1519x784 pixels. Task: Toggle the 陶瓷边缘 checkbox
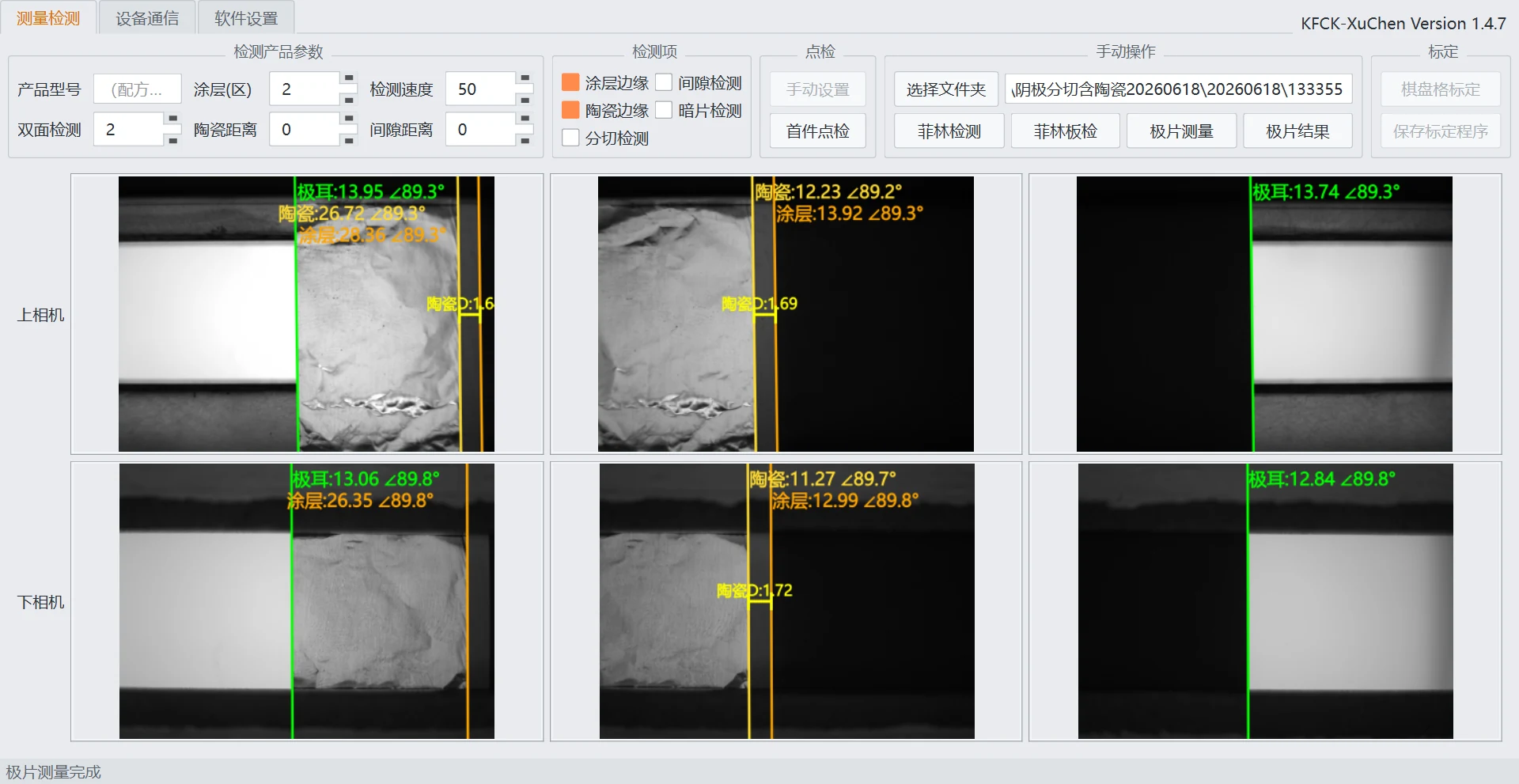point(570,110)
